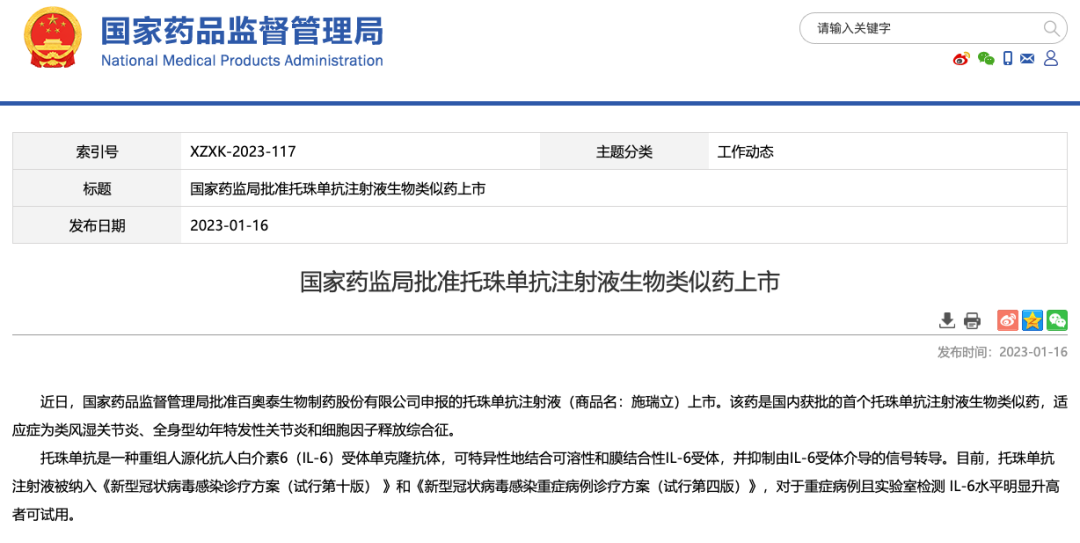Click the search magnifier icon
1080x543 pixels.
point(1050,28)
